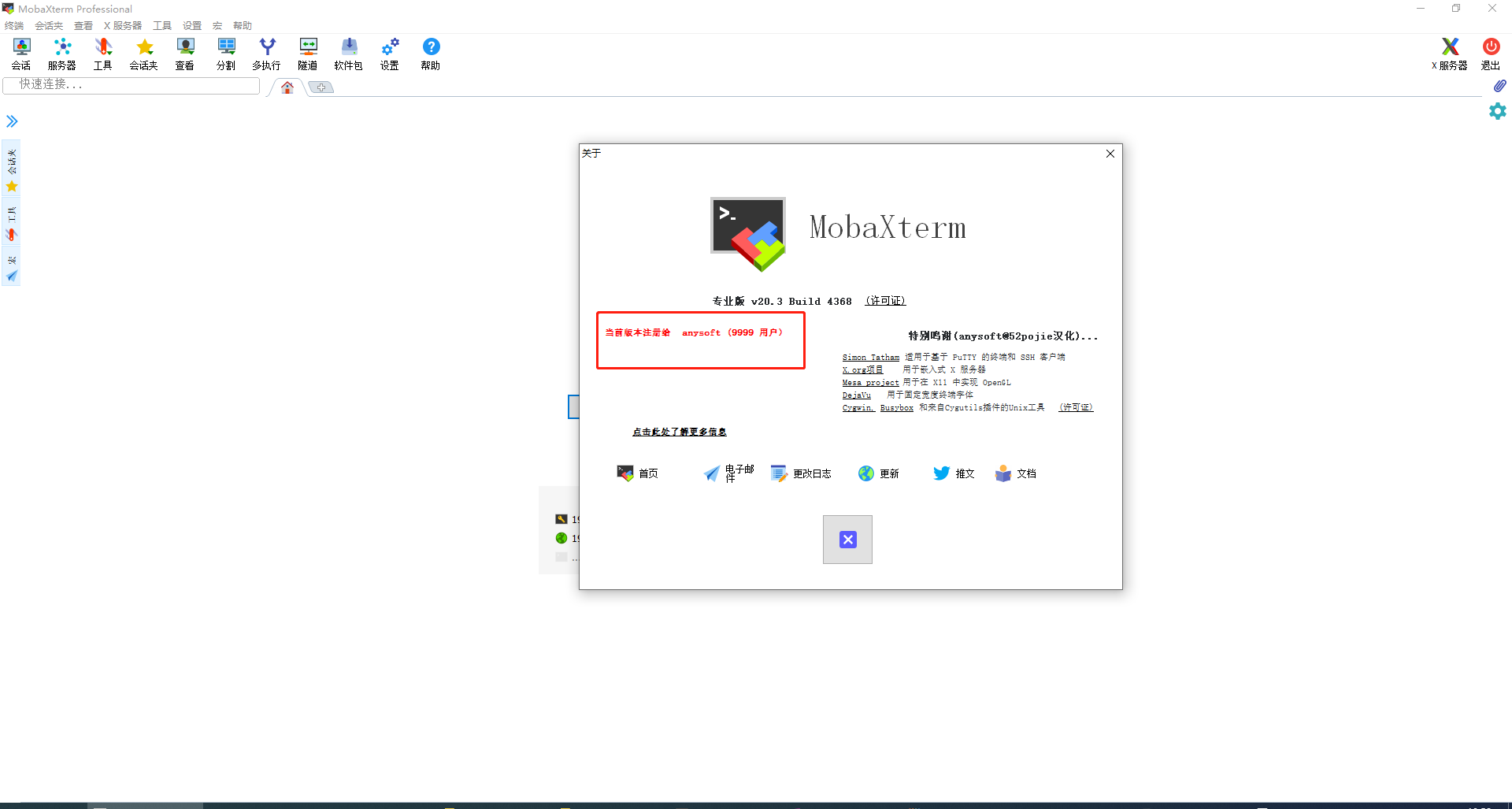This screenshot has width=1512, height=809.
Task: Open the 工具 (Tools) toolbar icon
Action: pyautogui.click(x=103, y=54)
